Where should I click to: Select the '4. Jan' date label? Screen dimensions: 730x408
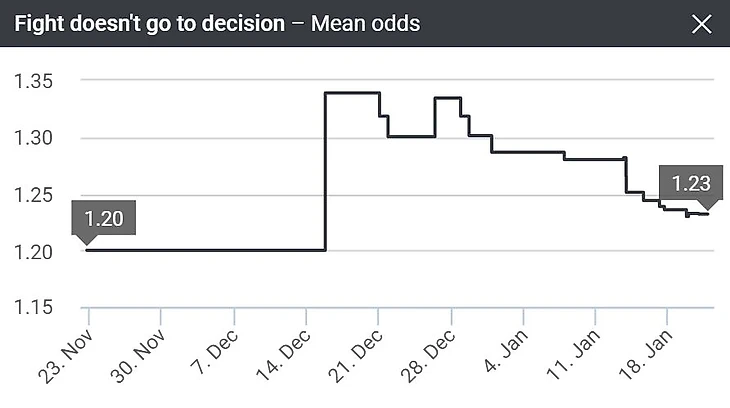pyautogui.click(x=508, y=348)
